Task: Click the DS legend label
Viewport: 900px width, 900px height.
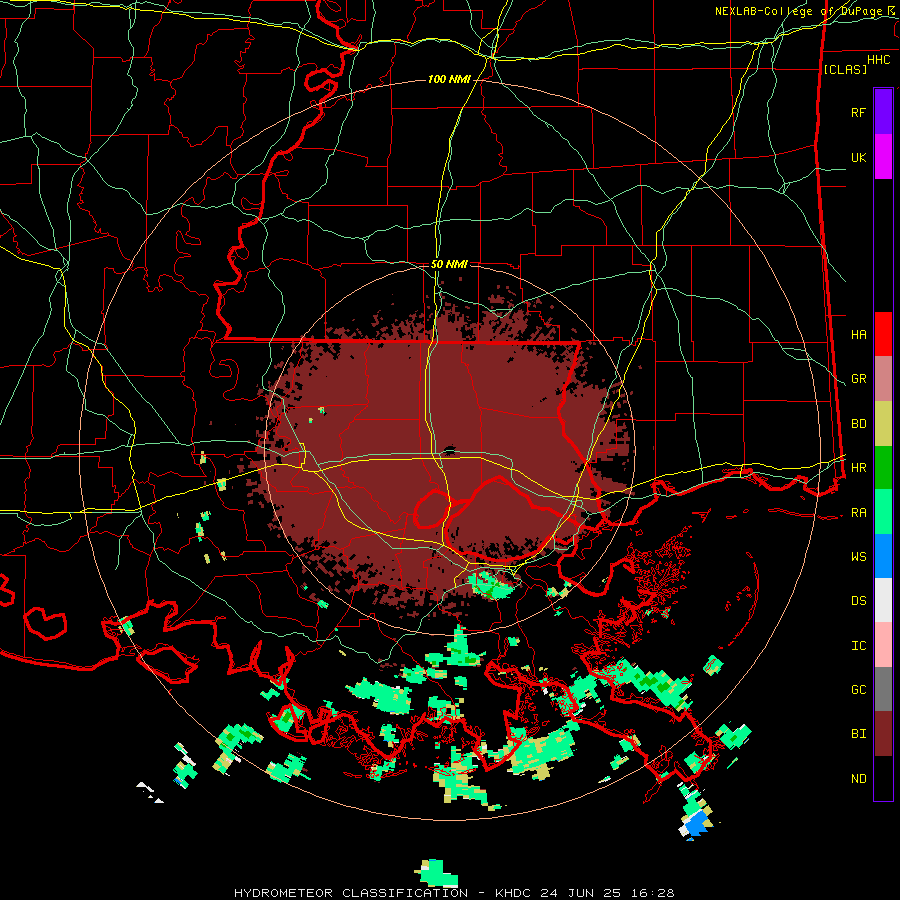Action: 858,600
